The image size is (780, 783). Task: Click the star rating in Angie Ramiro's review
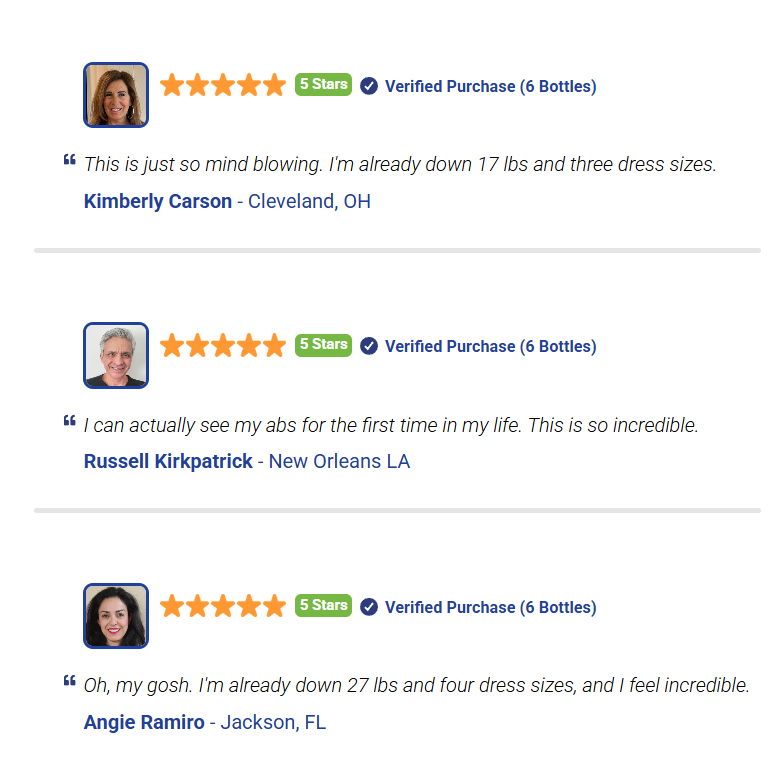(x=223, y=606)
